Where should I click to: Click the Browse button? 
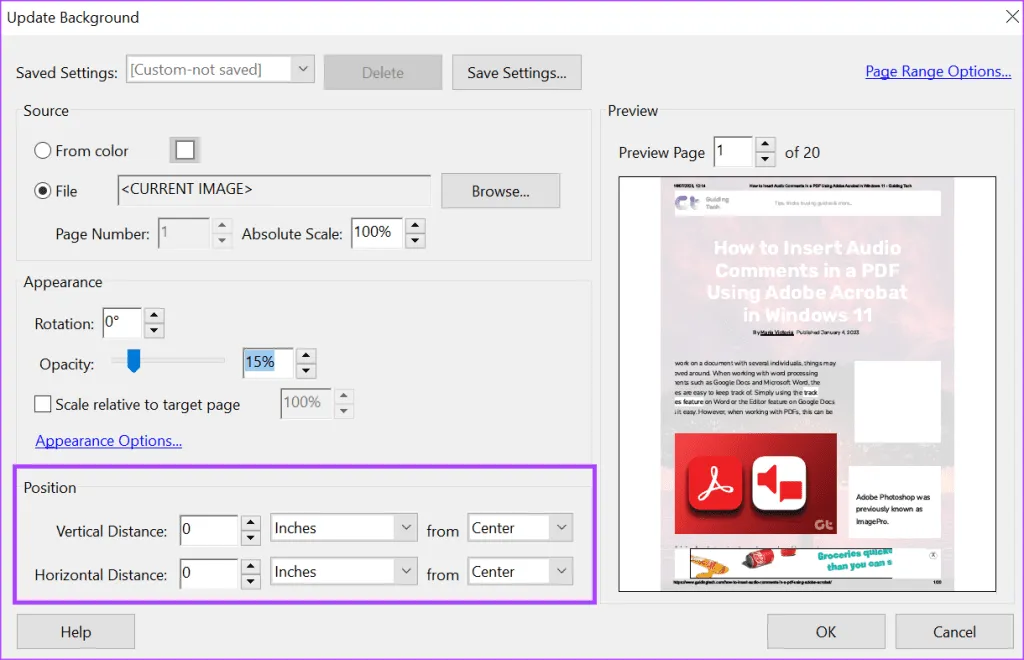[x=500, y=191]
